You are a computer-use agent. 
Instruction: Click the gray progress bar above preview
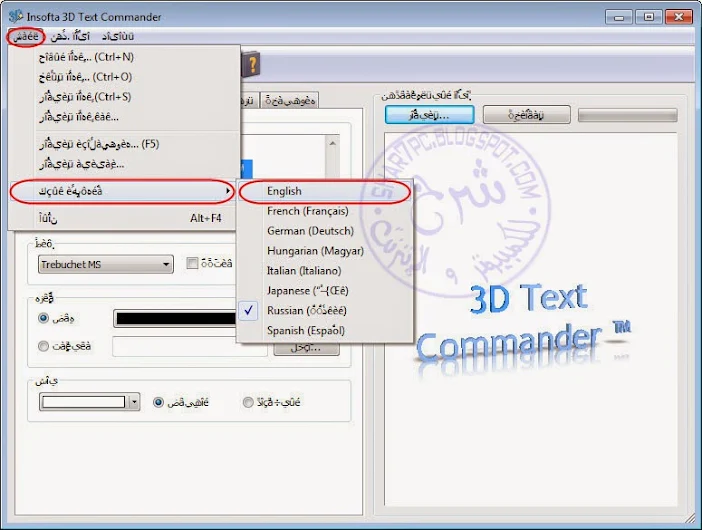(628, 115)
